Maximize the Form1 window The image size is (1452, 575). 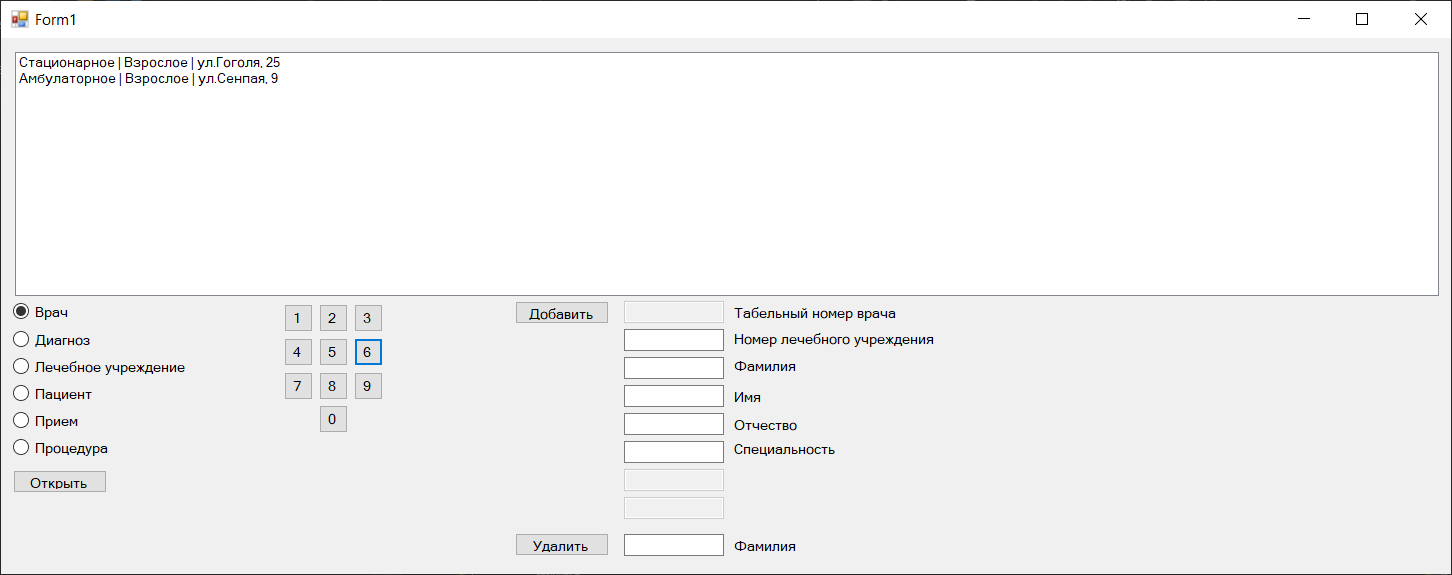(x=1361, y=19)
